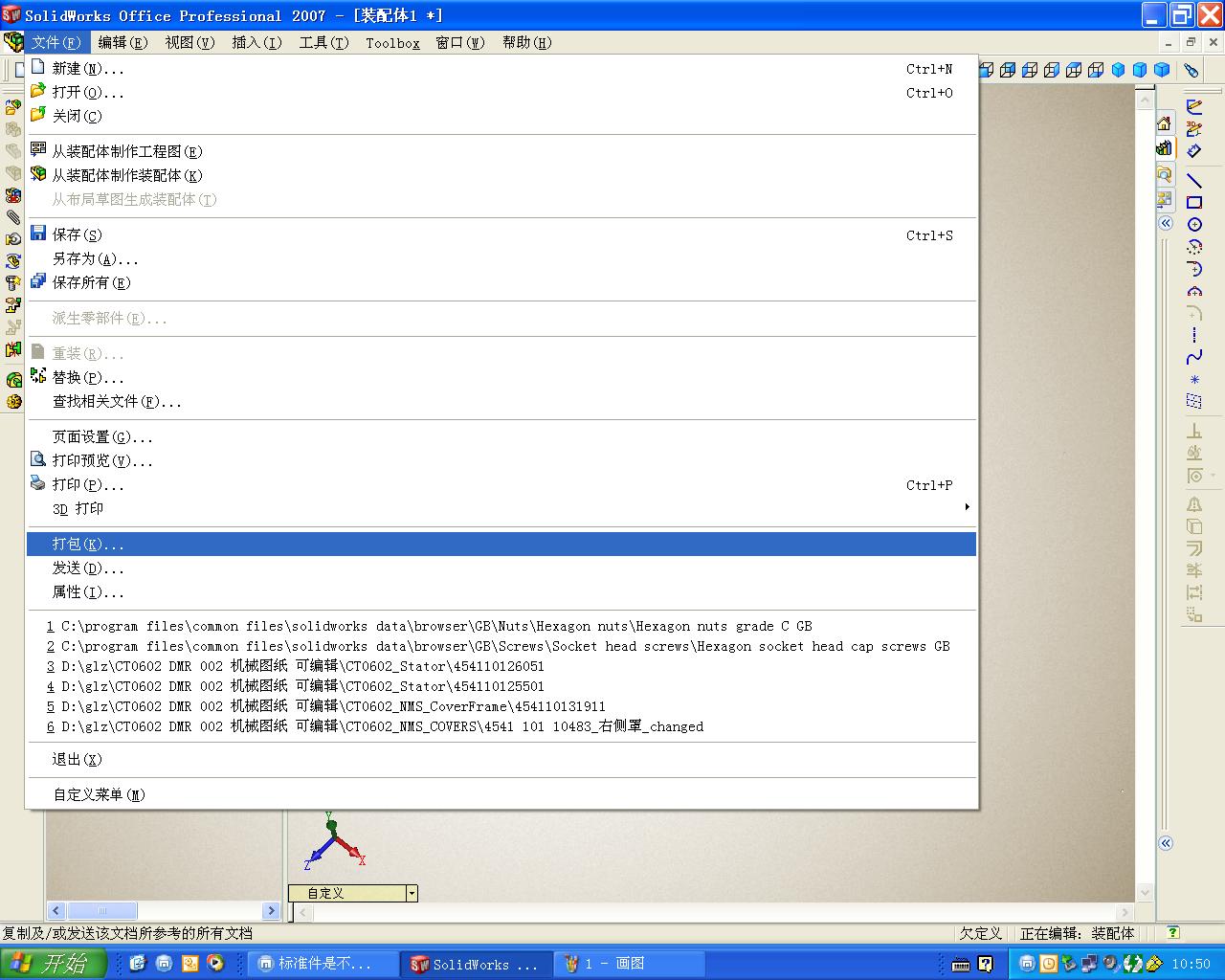Select the Line sketch tool
1225x980 pixels.
coord(1194,180)
